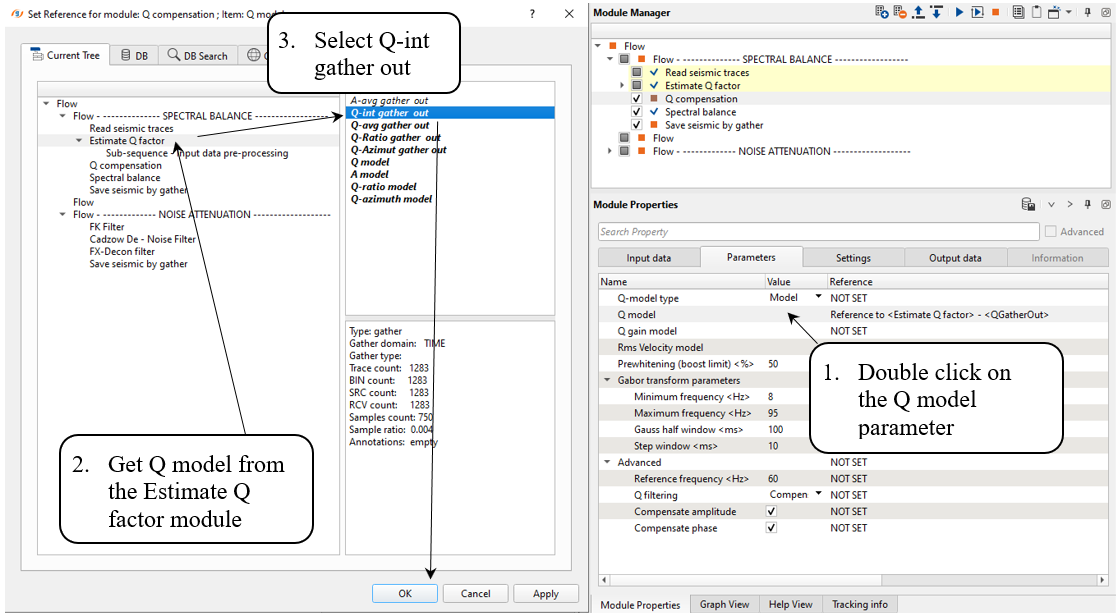Viewport: 1116px width, 613px height.
Task: Collapse the Gabor transform parameters group
Action: tap(607, 380)
